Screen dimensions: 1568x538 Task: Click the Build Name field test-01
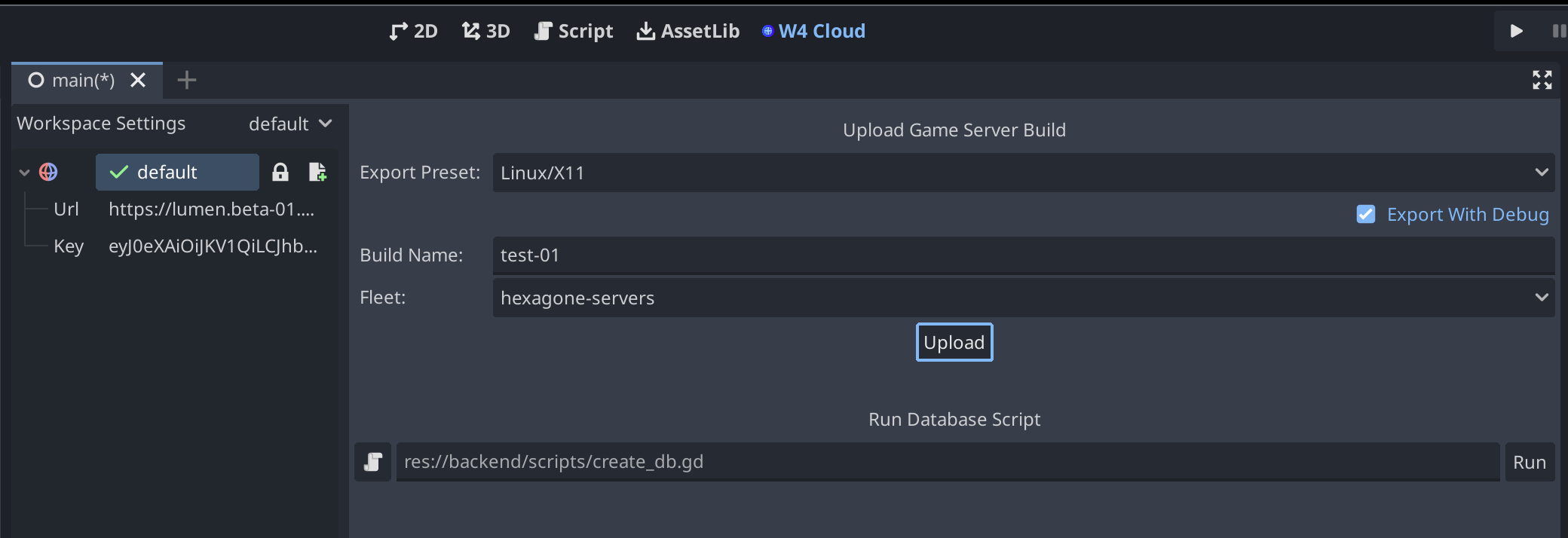point(1023,255)
